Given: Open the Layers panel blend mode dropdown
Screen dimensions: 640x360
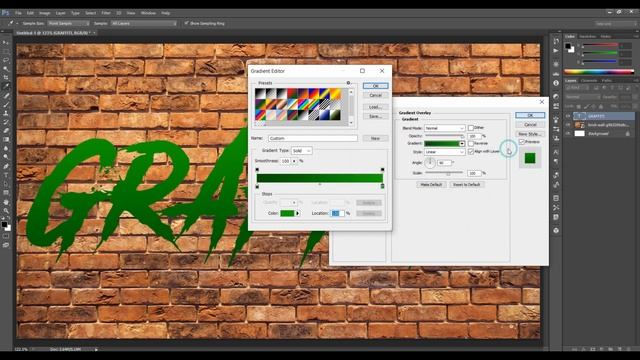Looking at the screenshot, I should click(582, 97).
